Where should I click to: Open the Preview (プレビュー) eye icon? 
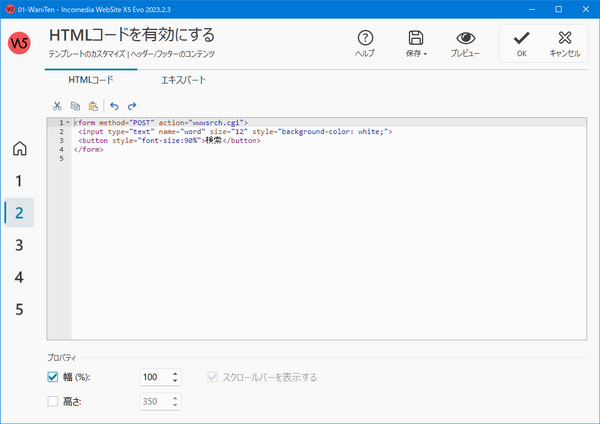point(465,38)
